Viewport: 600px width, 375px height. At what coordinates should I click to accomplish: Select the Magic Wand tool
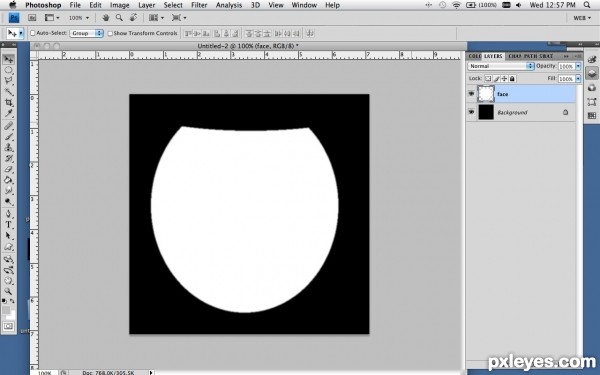[x=8, y=91]
